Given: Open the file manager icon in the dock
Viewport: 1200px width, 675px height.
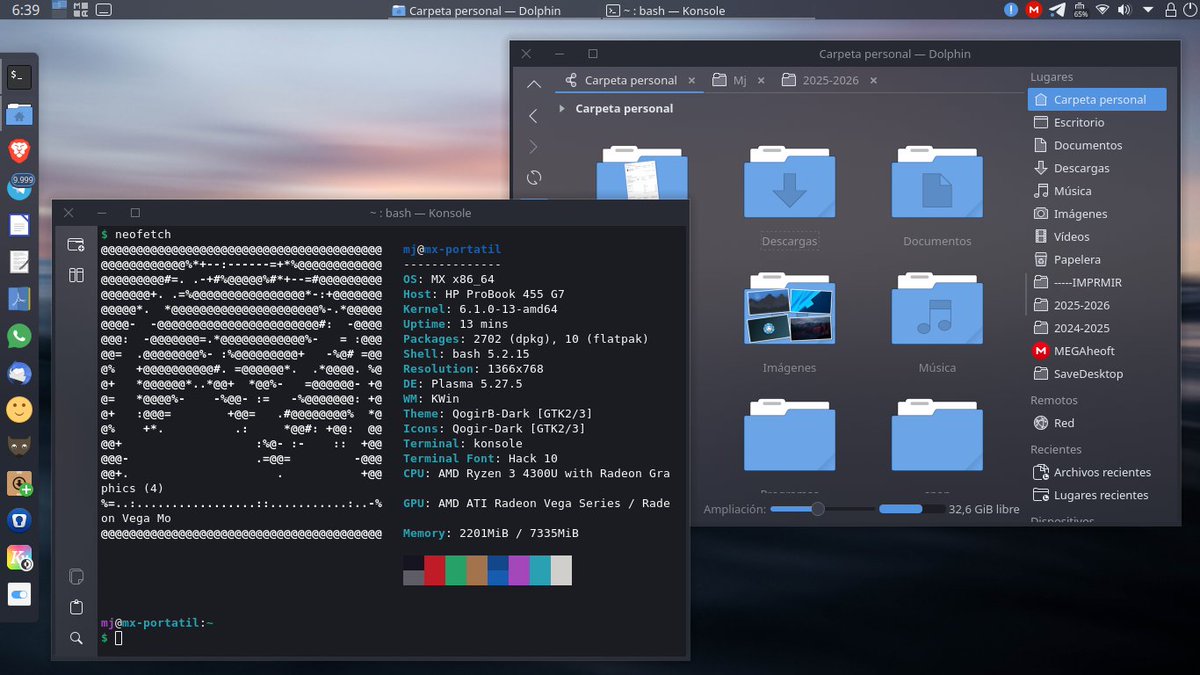Looking at the screenshot, I should tap(19, 112).
